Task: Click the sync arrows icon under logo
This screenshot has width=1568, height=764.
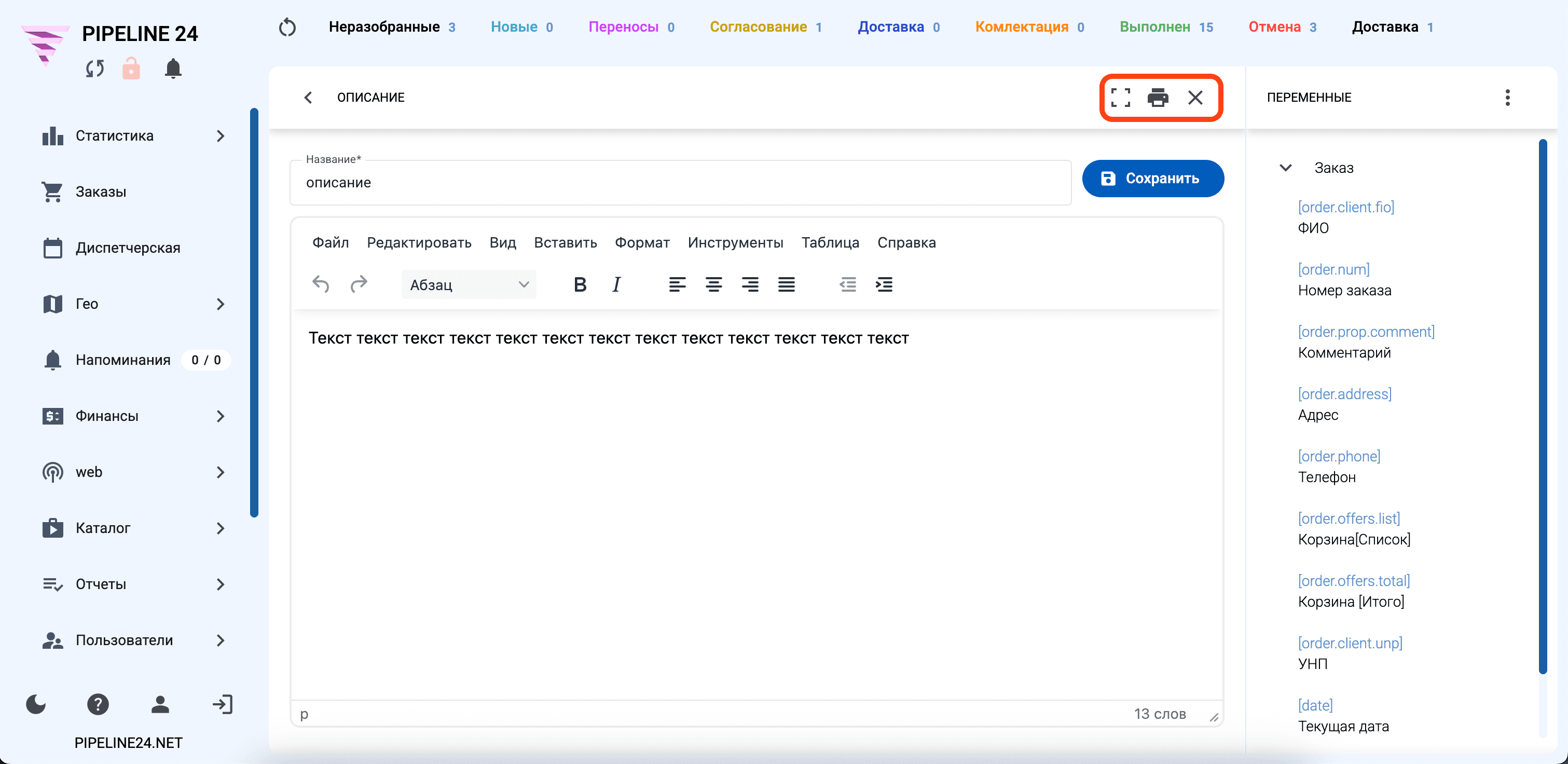Action: pyautogui.click(x=94, y=69)
